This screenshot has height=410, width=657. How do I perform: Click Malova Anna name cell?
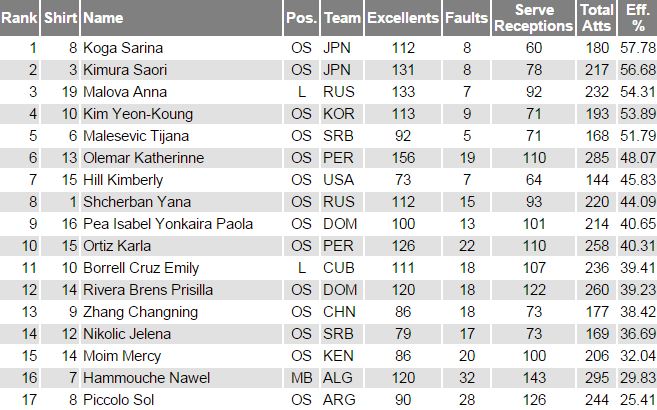tap(125, 92)
